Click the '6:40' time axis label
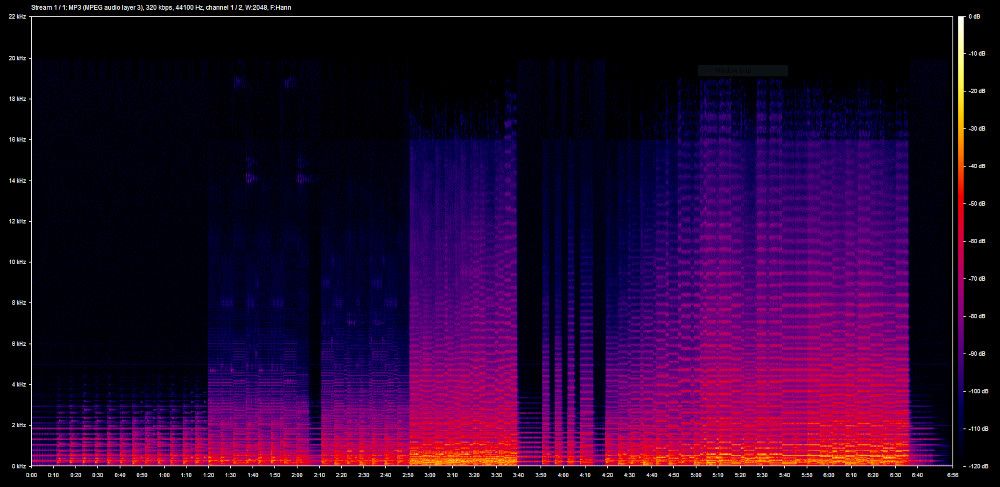 917,475
